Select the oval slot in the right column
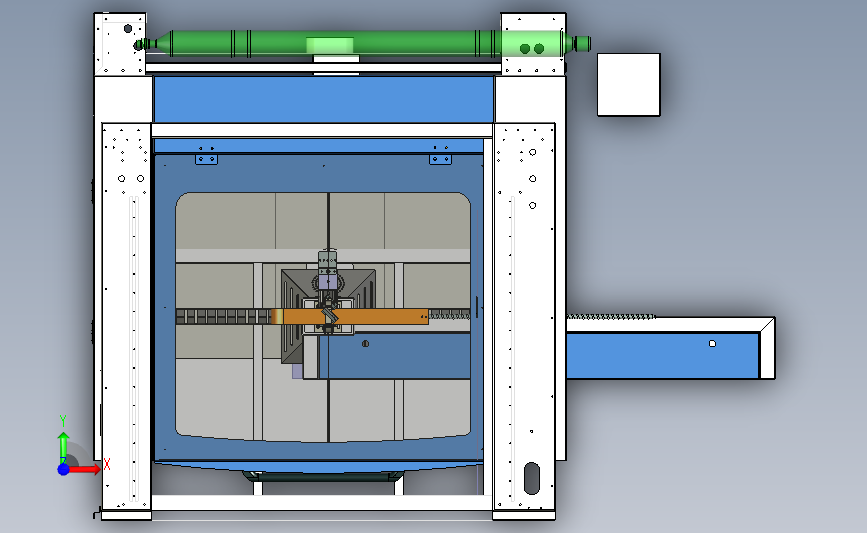The height and width of the screenshot is (533, 867). point(531,478)
